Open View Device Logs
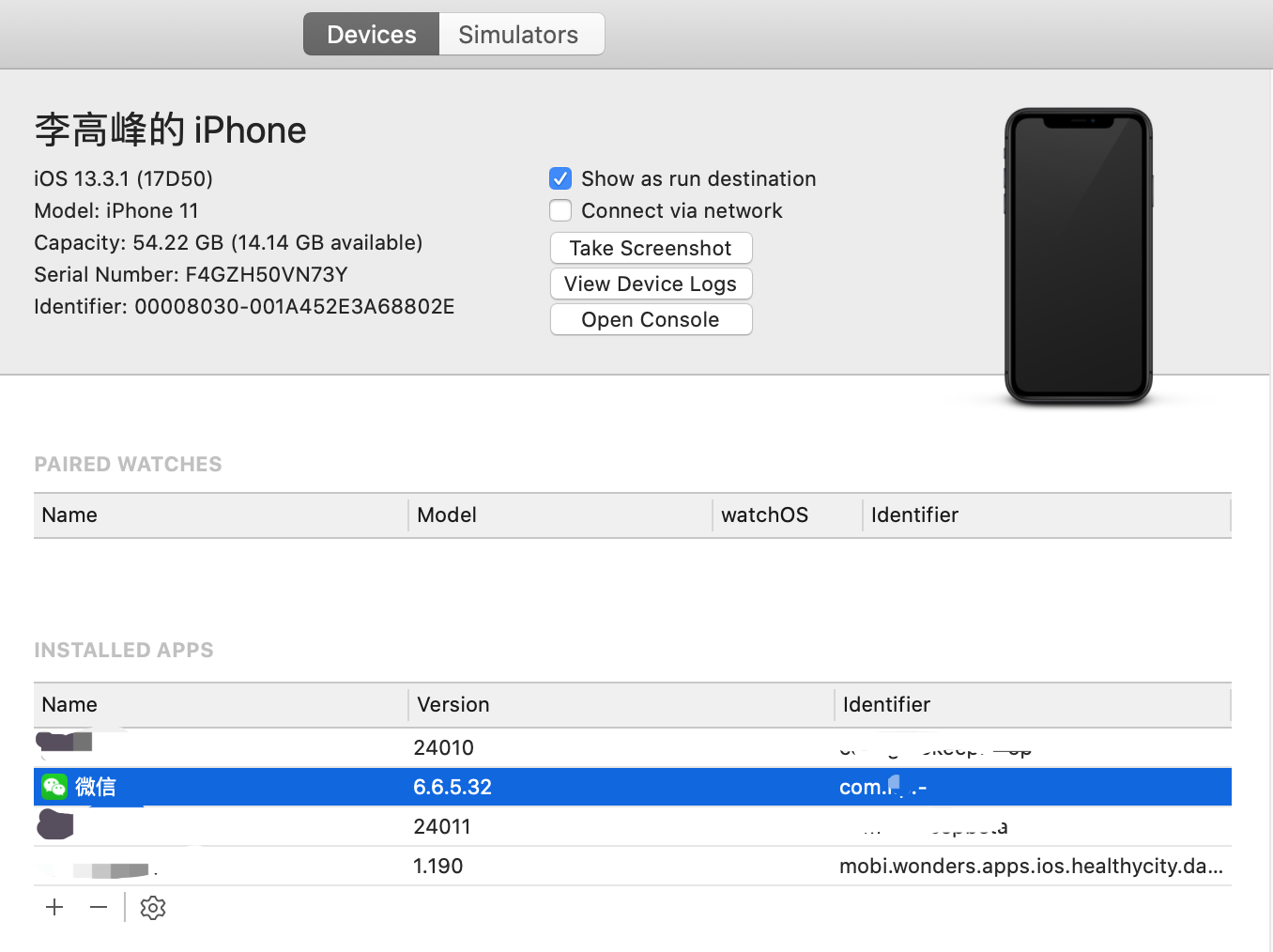The image size is (1273, 952). 651,284
